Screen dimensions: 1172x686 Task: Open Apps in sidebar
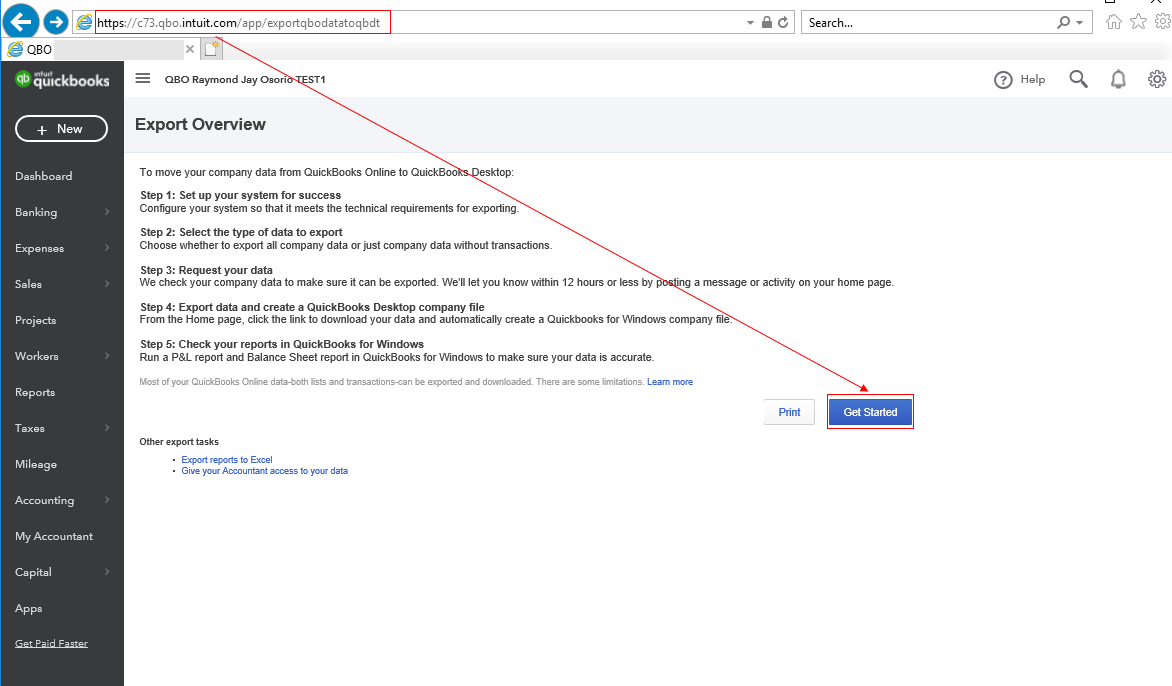pos(28,608)
